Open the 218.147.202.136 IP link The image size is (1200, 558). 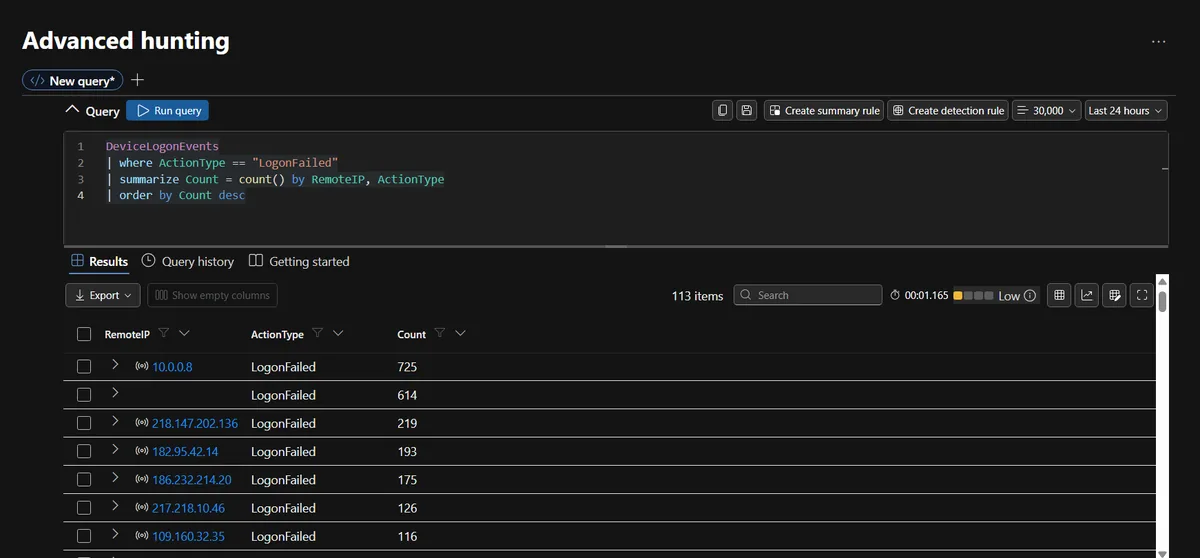tap(195, 424)
